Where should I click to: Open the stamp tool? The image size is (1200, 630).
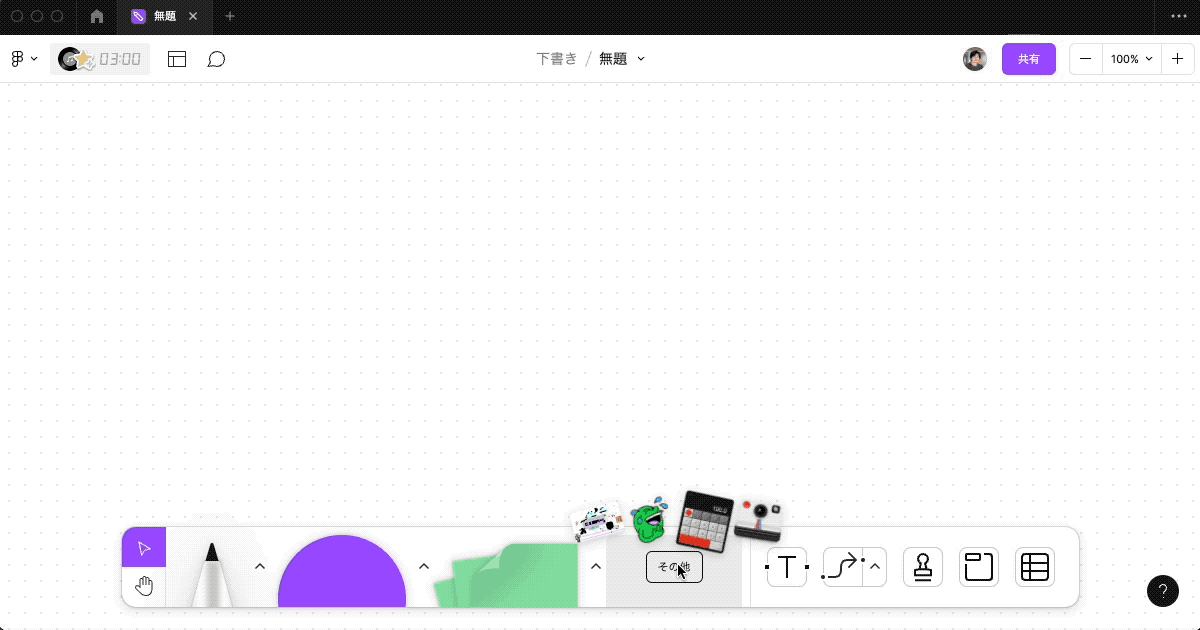922,567
